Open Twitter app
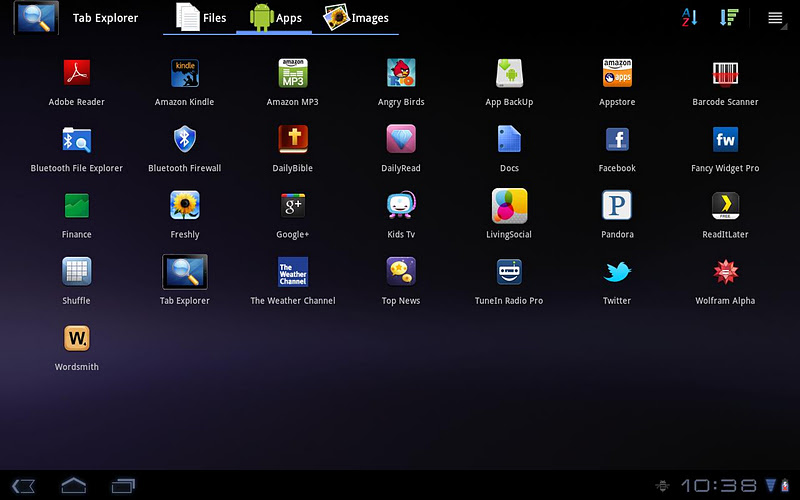800x500 pixels. (617, 271)
